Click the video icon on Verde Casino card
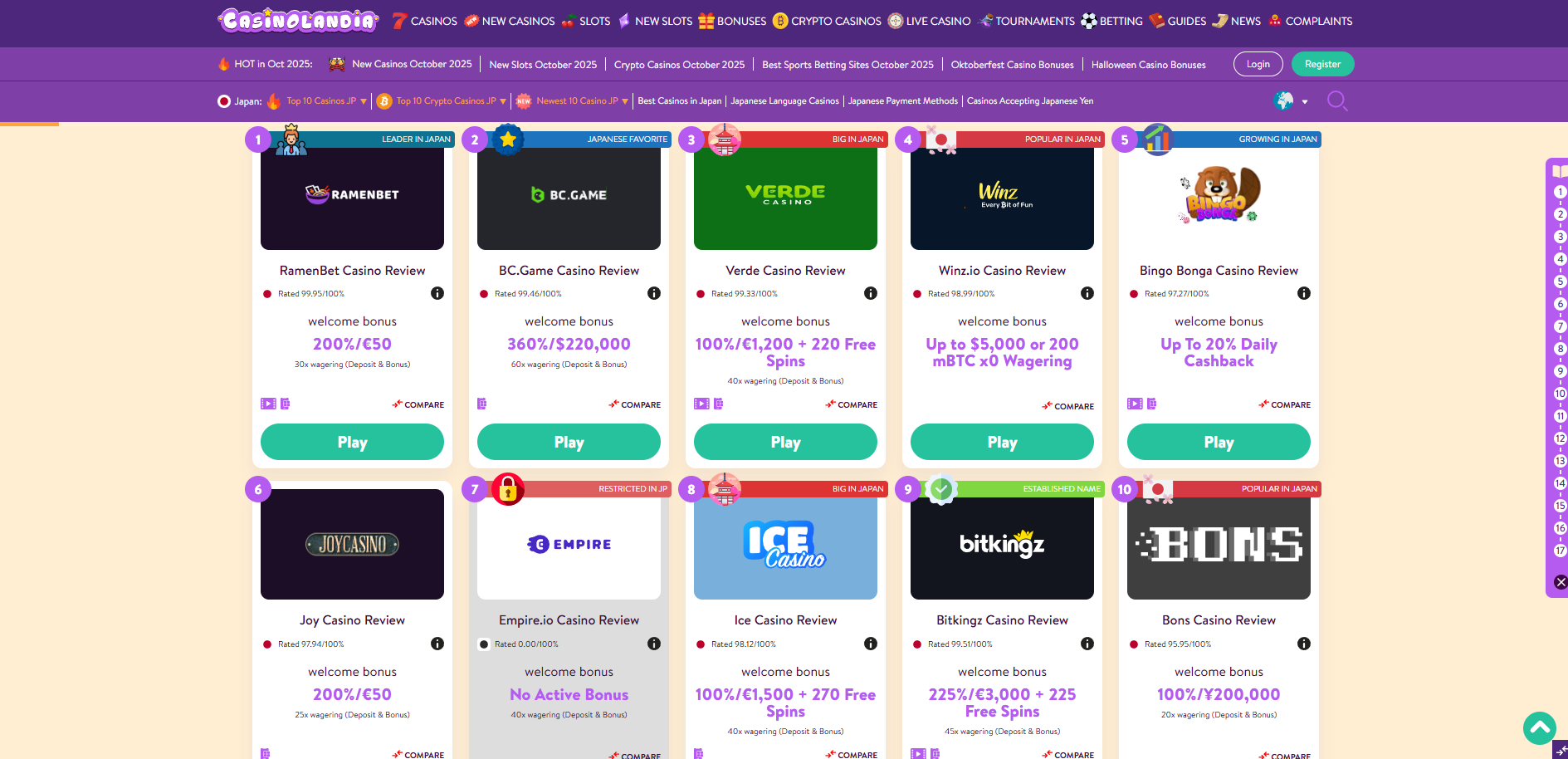 click(701, 404)
